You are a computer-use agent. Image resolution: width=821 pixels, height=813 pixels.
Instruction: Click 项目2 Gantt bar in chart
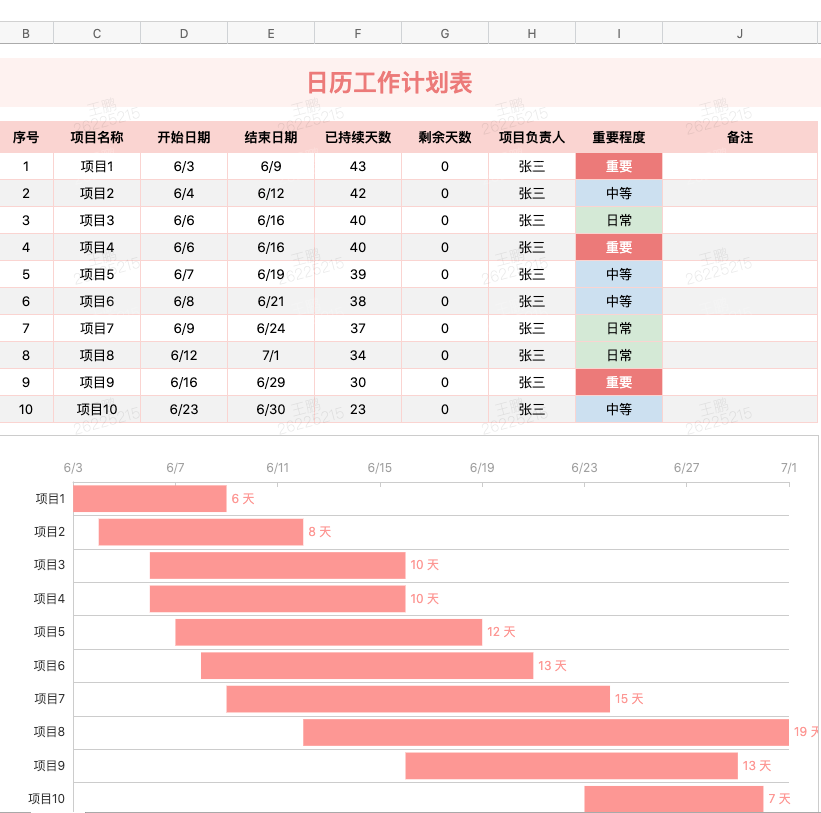click(x=201, y=532)
